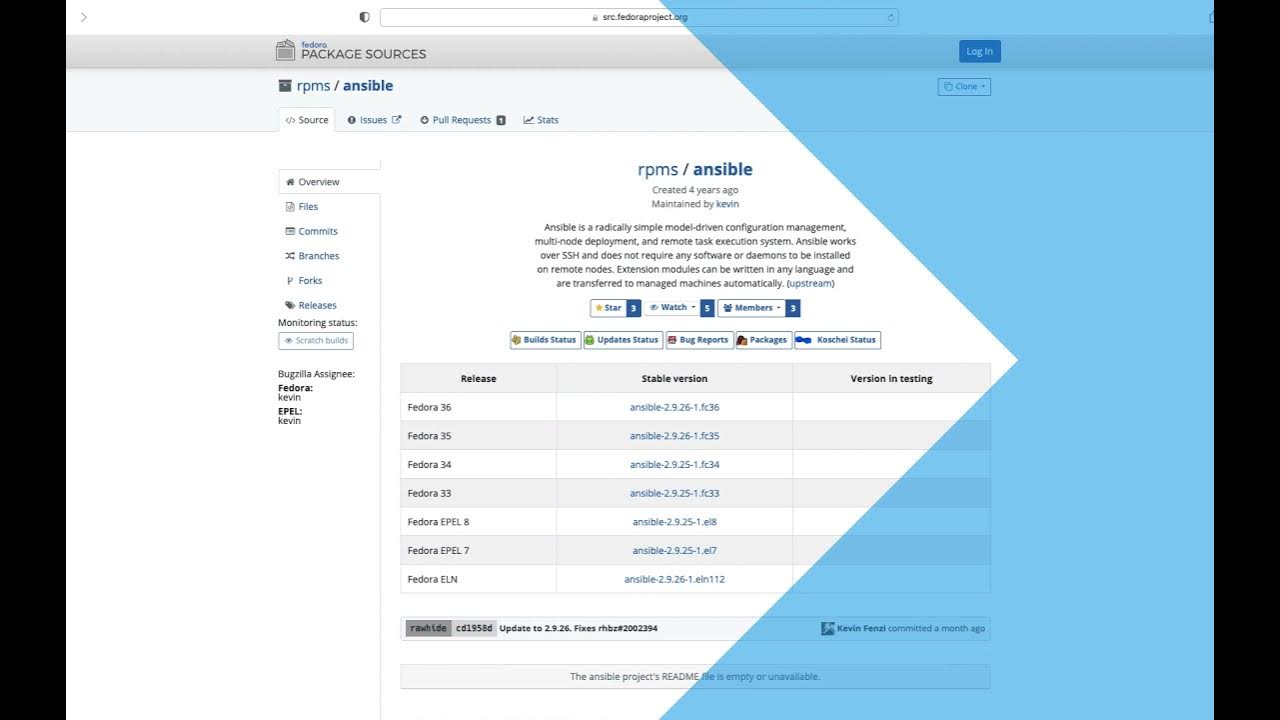Click the Log In button

pyautogui.click(x=979, y=51)
